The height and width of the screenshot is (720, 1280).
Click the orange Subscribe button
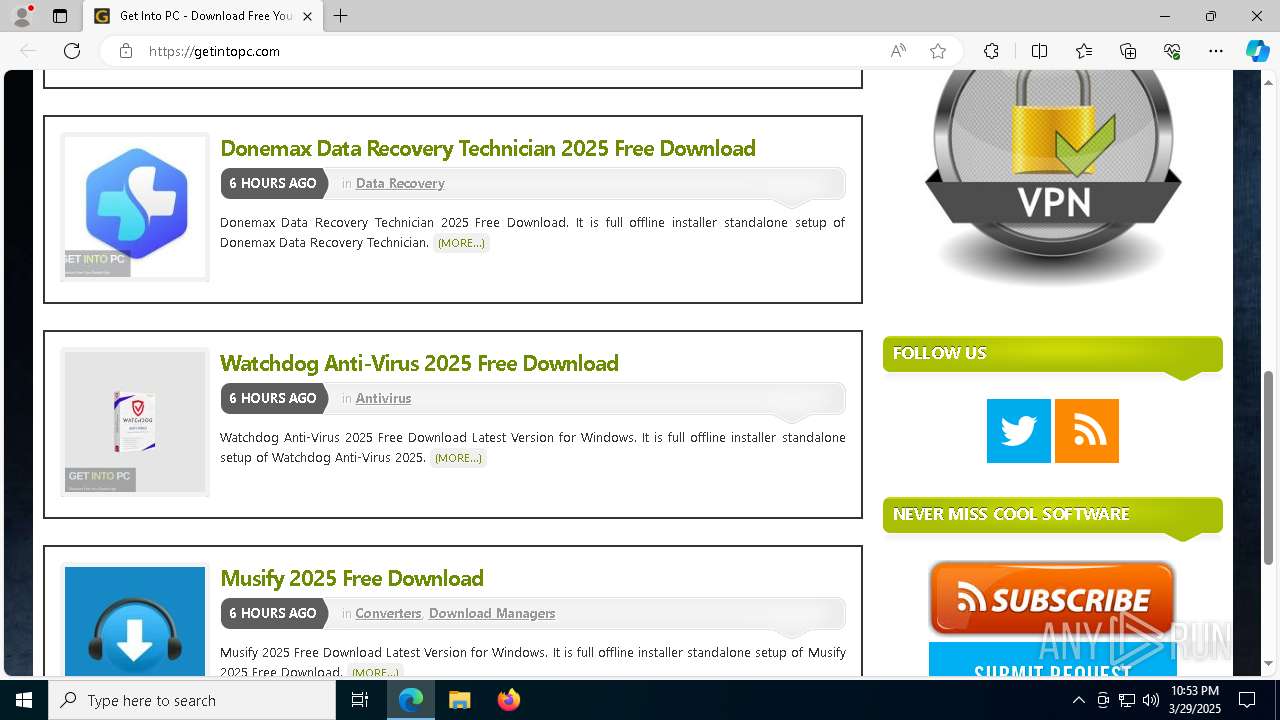pyautogui.click(x=1052, y=598)
